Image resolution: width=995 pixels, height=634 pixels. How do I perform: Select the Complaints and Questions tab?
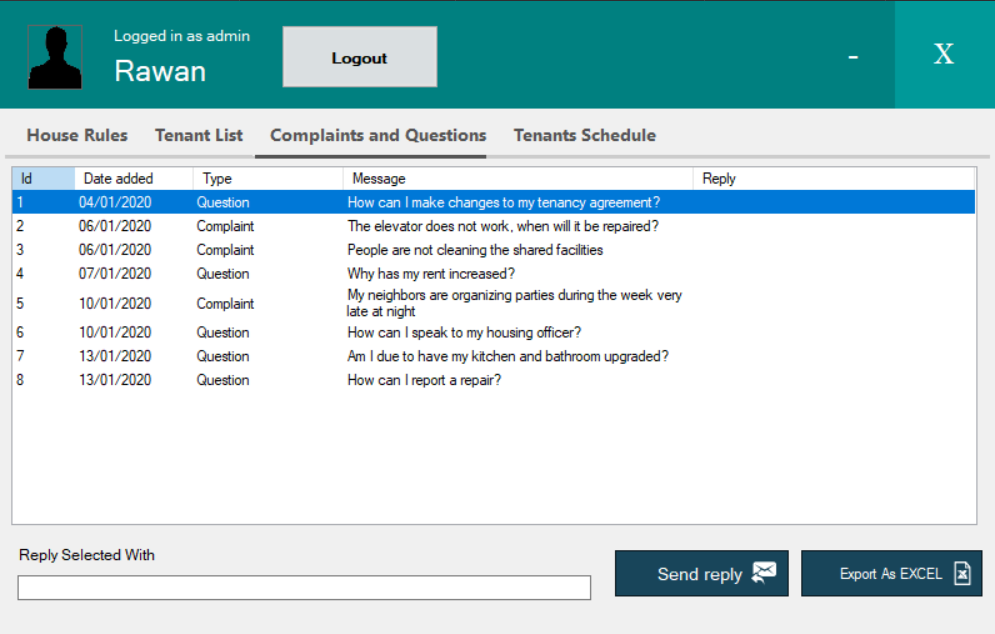click(378, 135)
